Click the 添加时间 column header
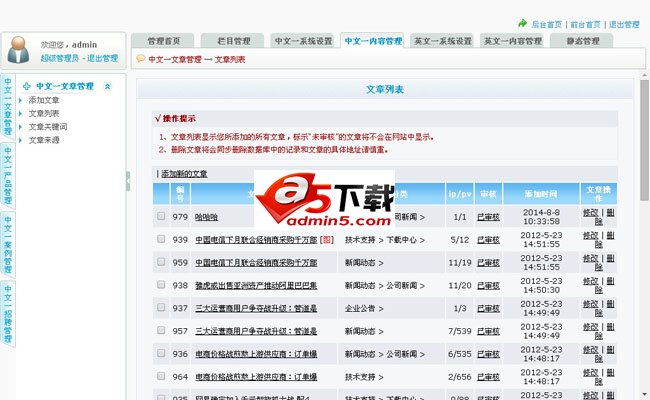650x400 pixels. (541, 194)
